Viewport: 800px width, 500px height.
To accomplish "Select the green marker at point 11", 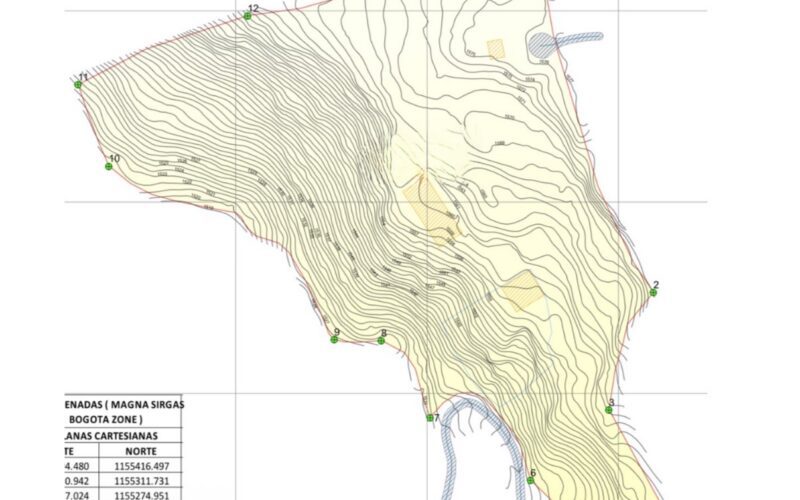I will 78,85.
